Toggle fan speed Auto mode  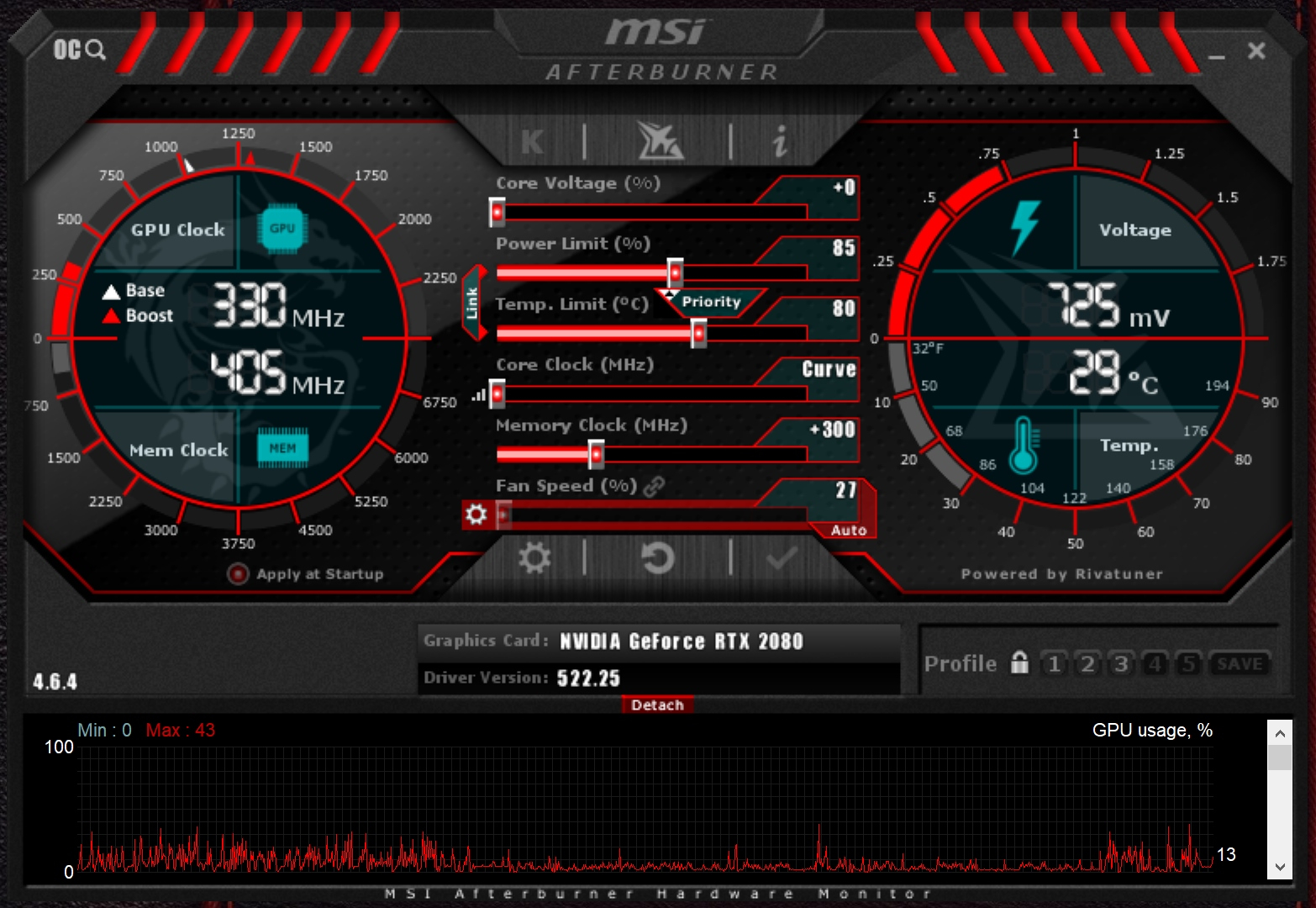tap(849, 530)
